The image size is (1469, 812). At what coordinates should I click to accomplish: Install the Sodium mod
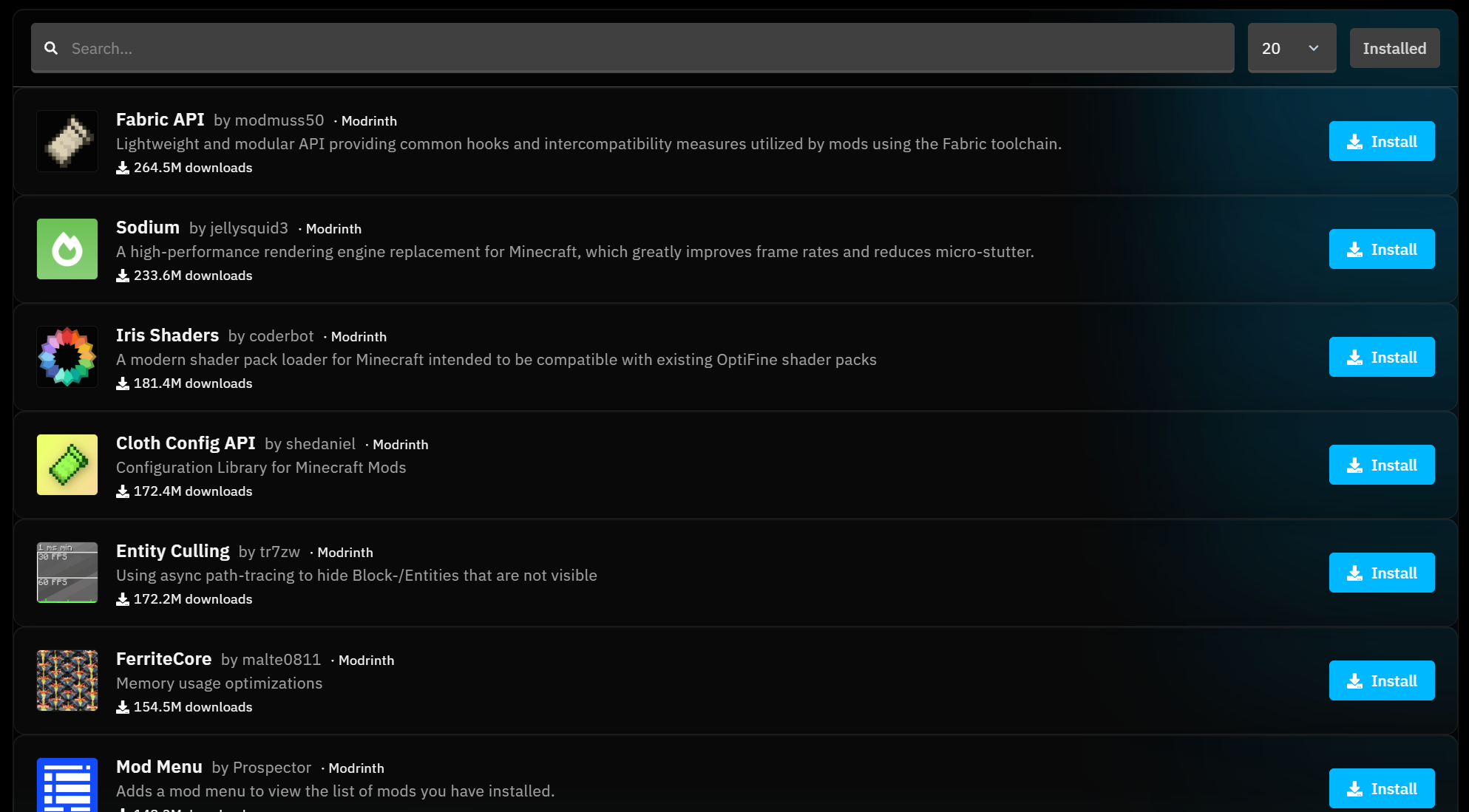pos(1382,249)
